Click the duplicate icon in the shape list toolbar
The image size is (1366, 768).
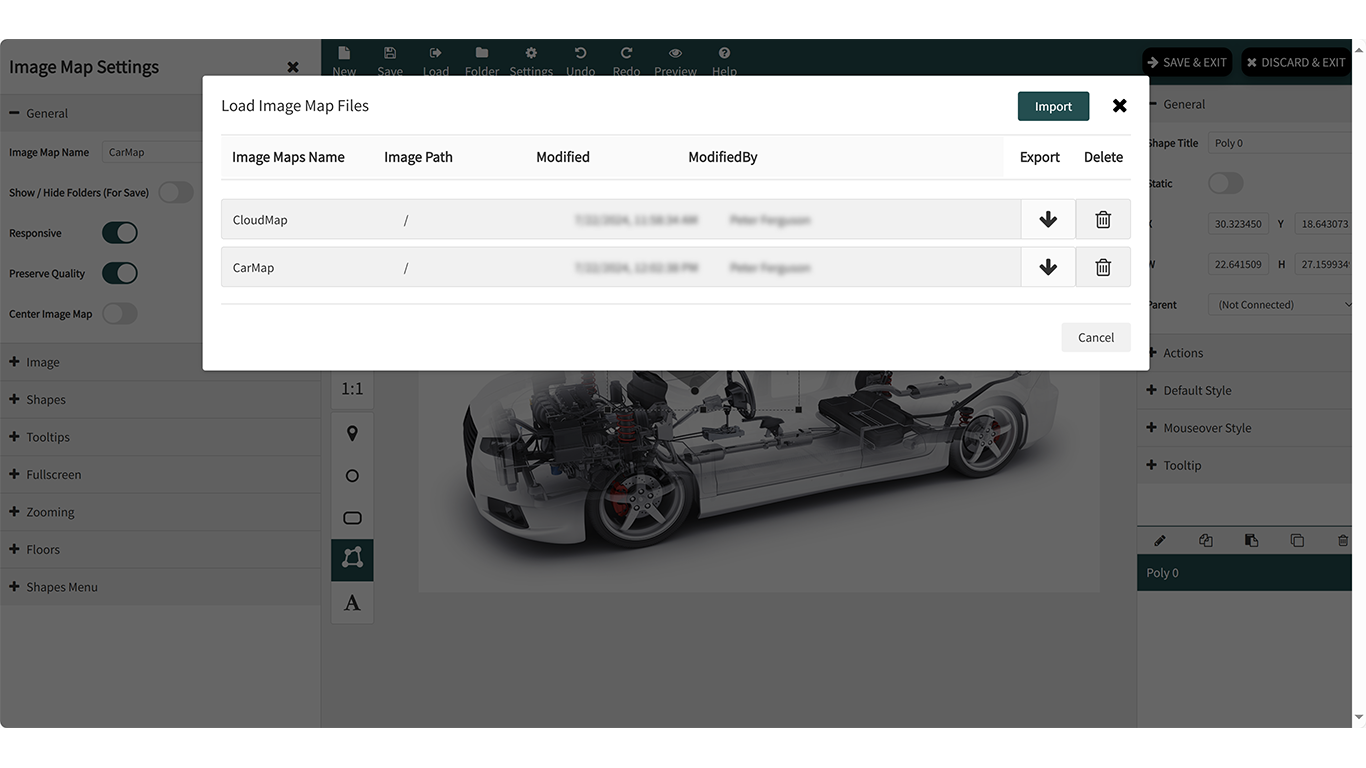(x=1297, y=540)
